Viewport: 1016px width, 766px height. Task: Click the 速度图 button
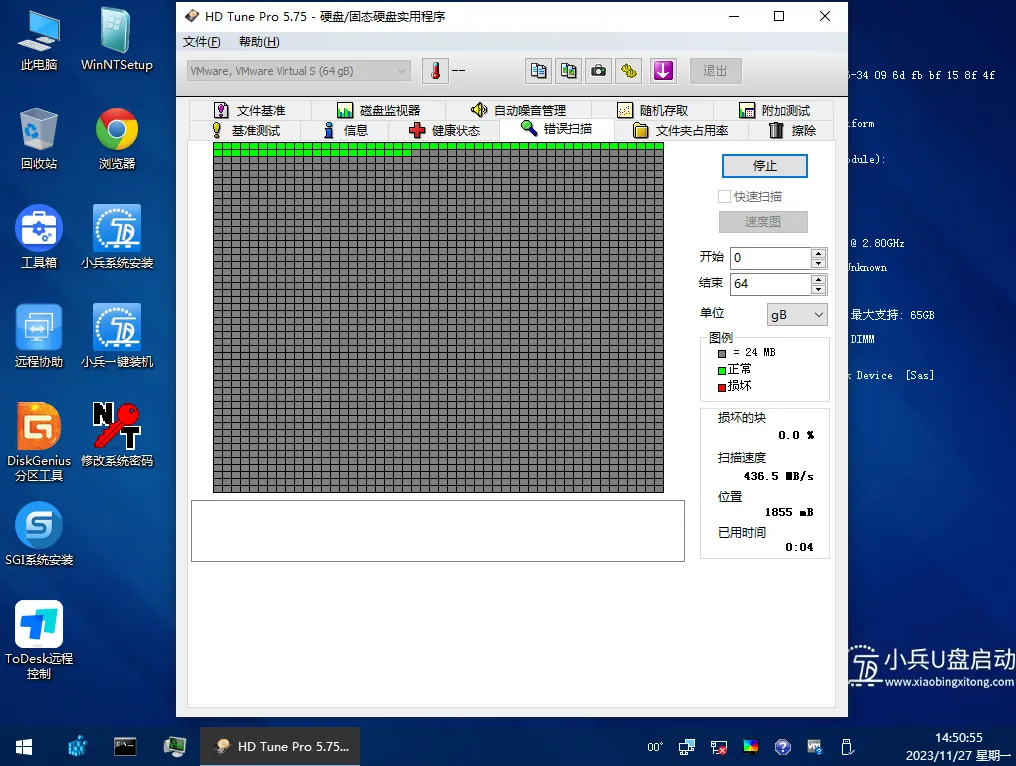[x=763, y=222]
